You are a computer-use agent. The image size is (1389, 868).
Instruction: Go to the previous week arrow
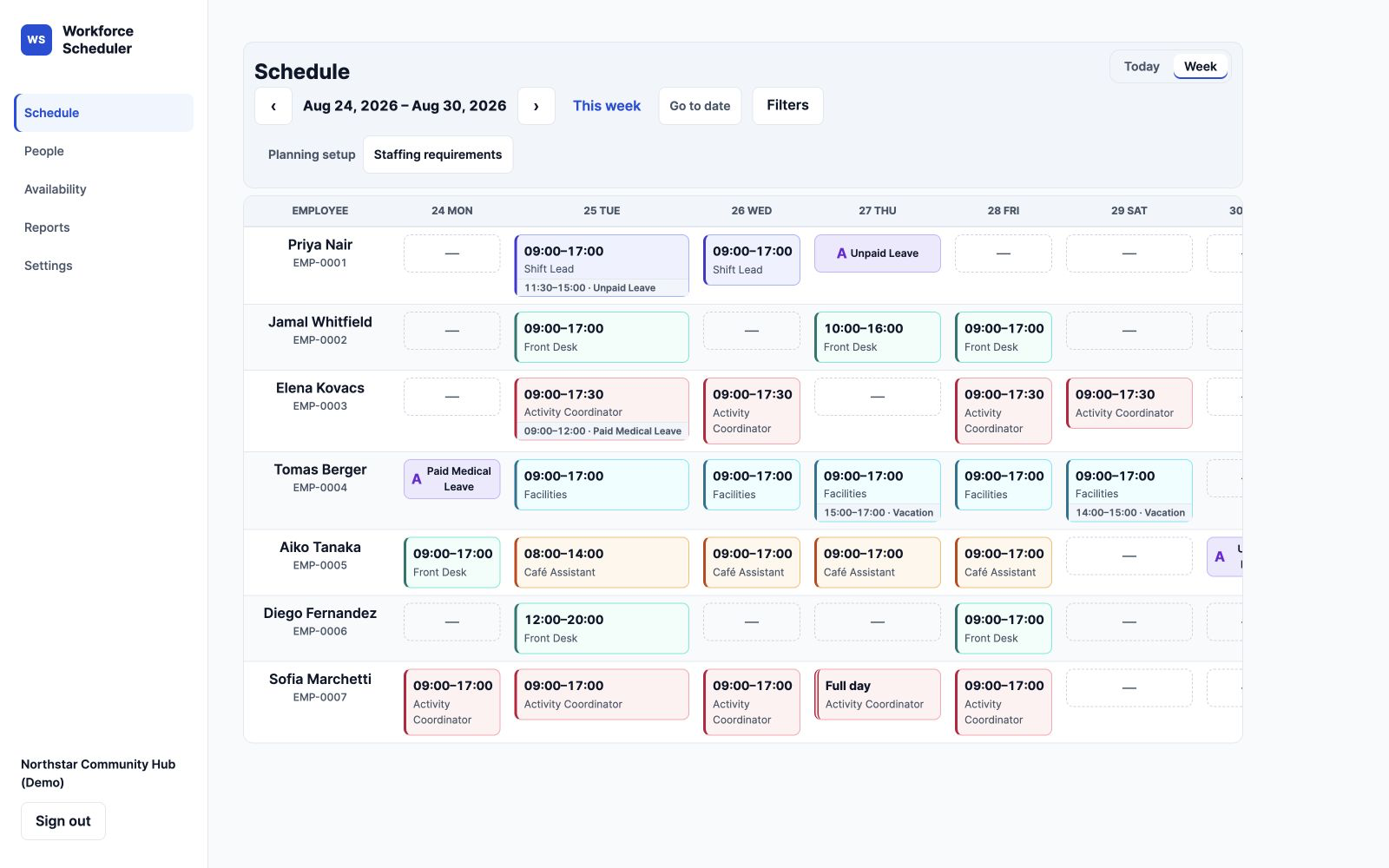pos(273,106)
